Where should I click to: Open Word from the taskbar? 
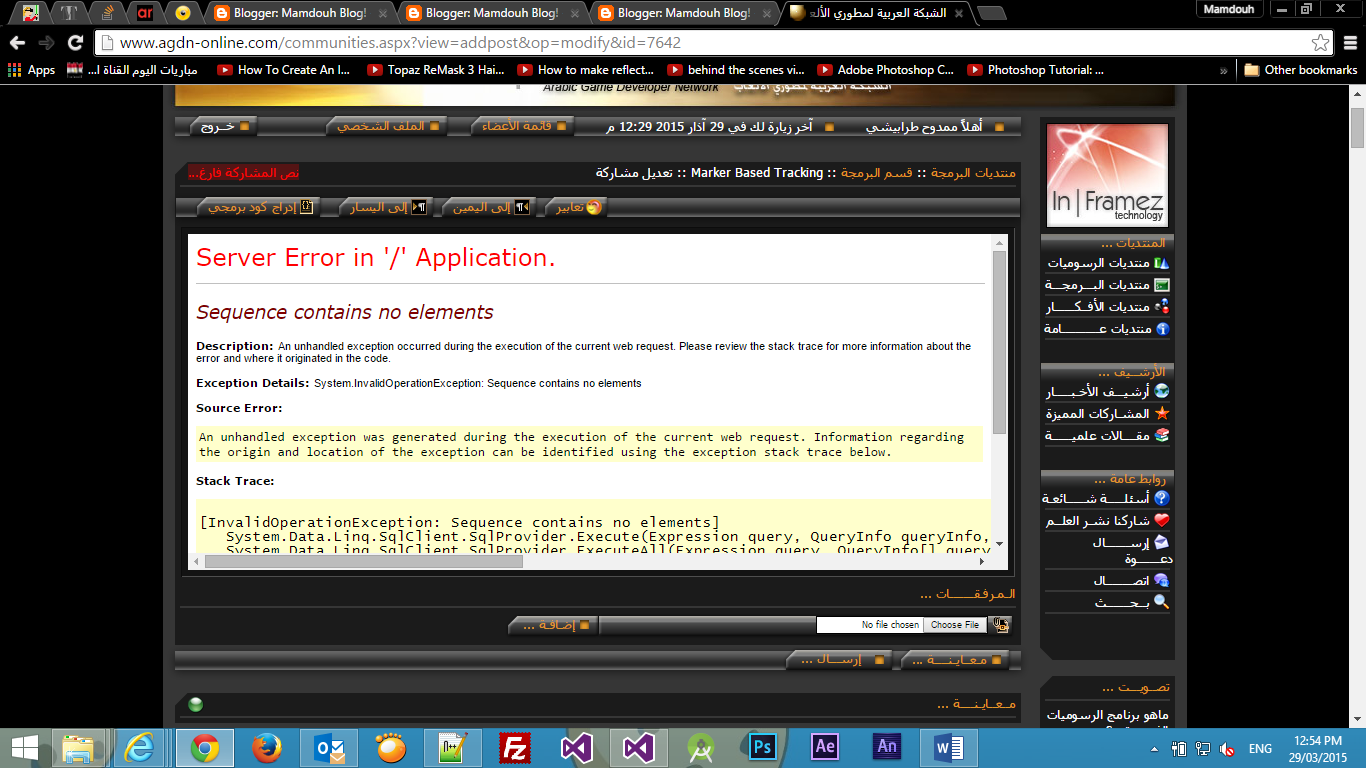click(949, 747)
